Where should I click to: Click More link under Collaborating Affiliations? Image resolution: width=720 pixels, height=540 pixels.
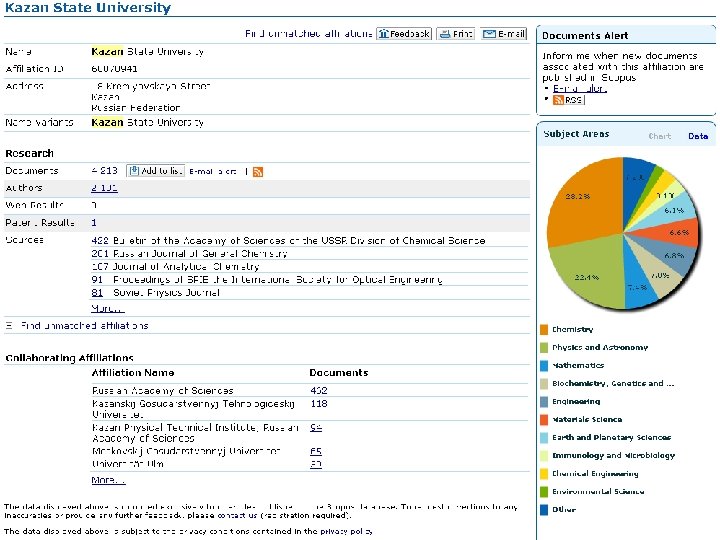click(x=108, y=480)
